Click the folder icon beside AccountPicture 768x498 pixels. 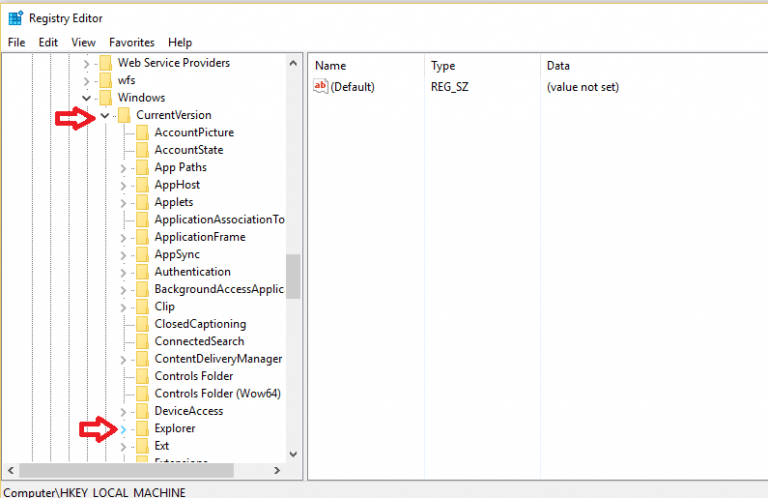point(142,133)
